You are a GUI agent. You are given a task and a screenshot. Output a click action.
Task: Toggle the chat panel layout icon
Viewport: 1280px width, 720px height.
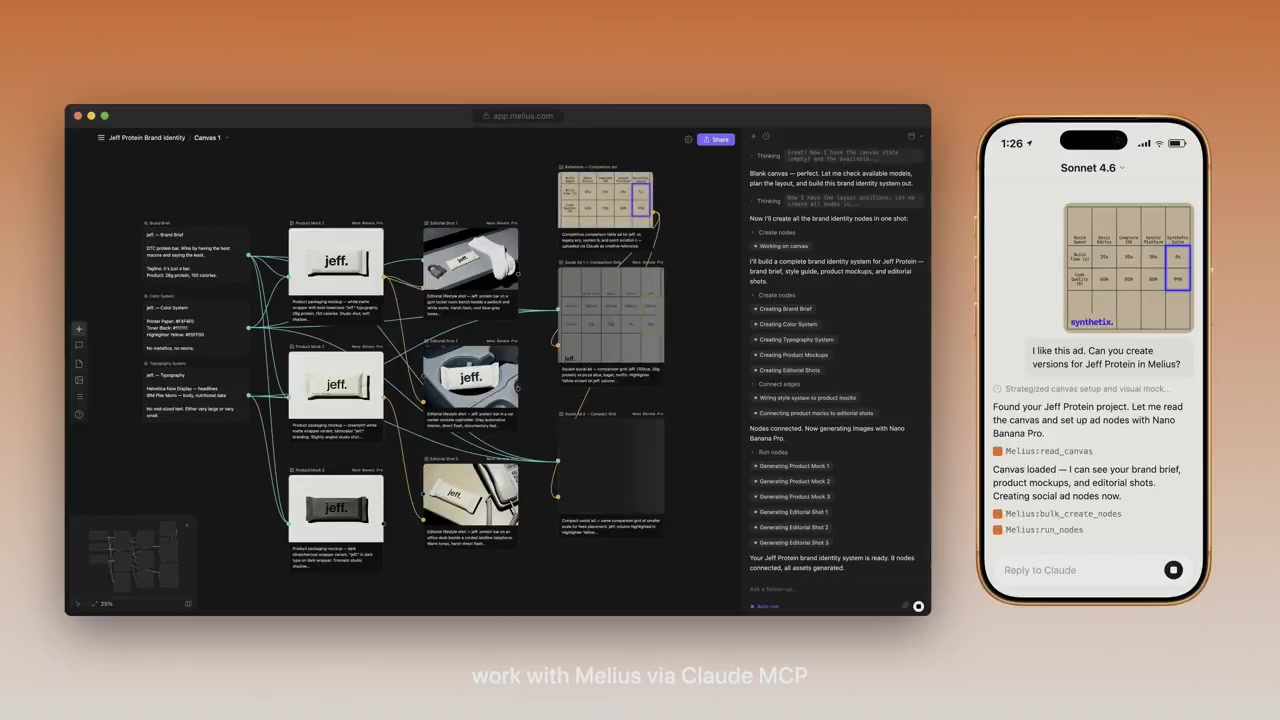911,137
